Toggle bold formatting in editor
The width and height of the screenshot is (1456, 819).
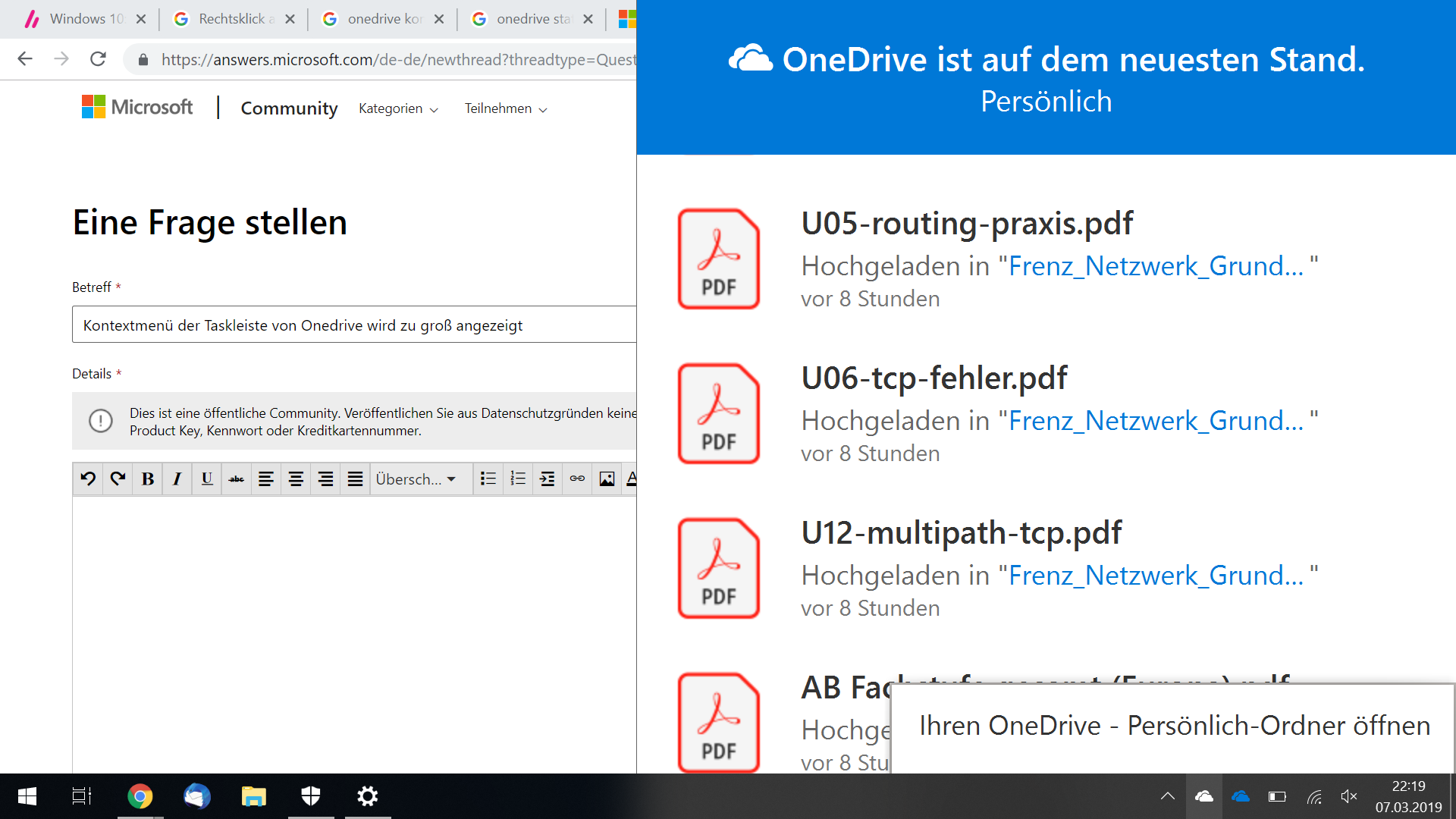tap(148, 479)
